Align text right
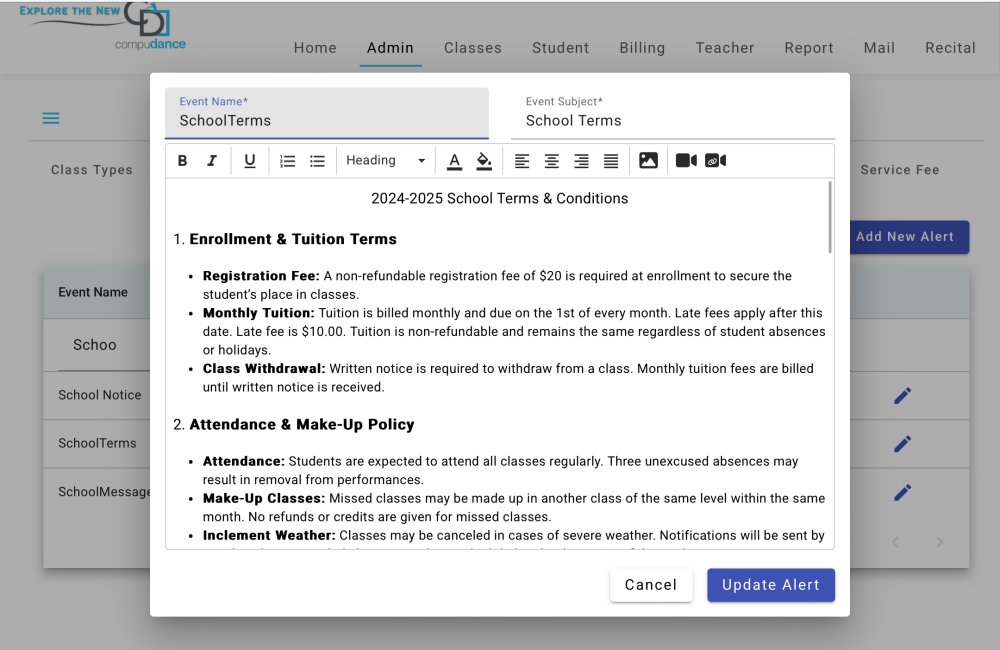Viewport: 1000px width, 650px height. [x=581, y=161]
